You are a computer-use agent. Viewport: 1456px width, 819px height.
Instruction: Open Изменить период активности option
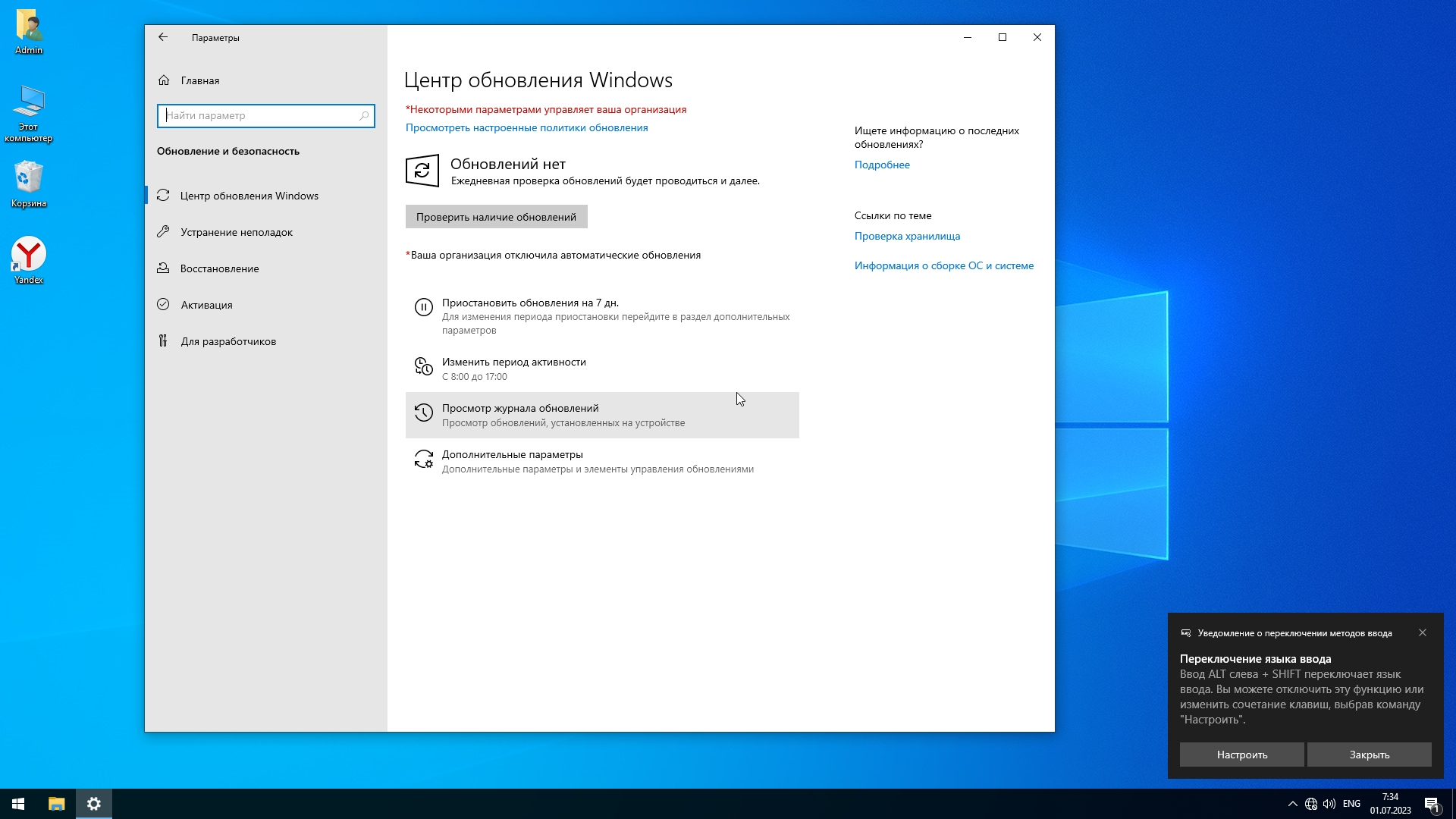coord(513,362)
